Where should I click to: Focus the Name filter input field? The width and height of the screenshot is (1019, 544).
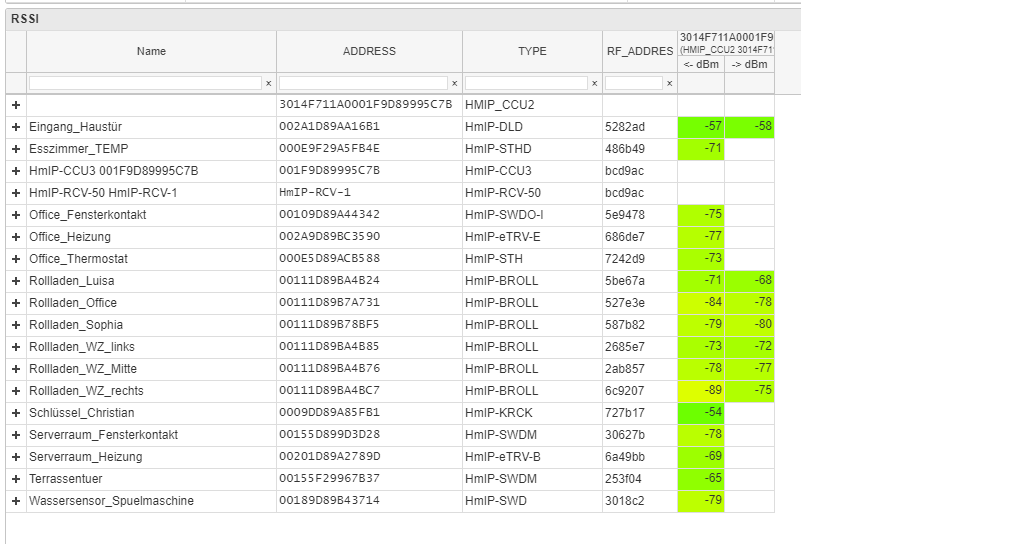tap(146, 83)
